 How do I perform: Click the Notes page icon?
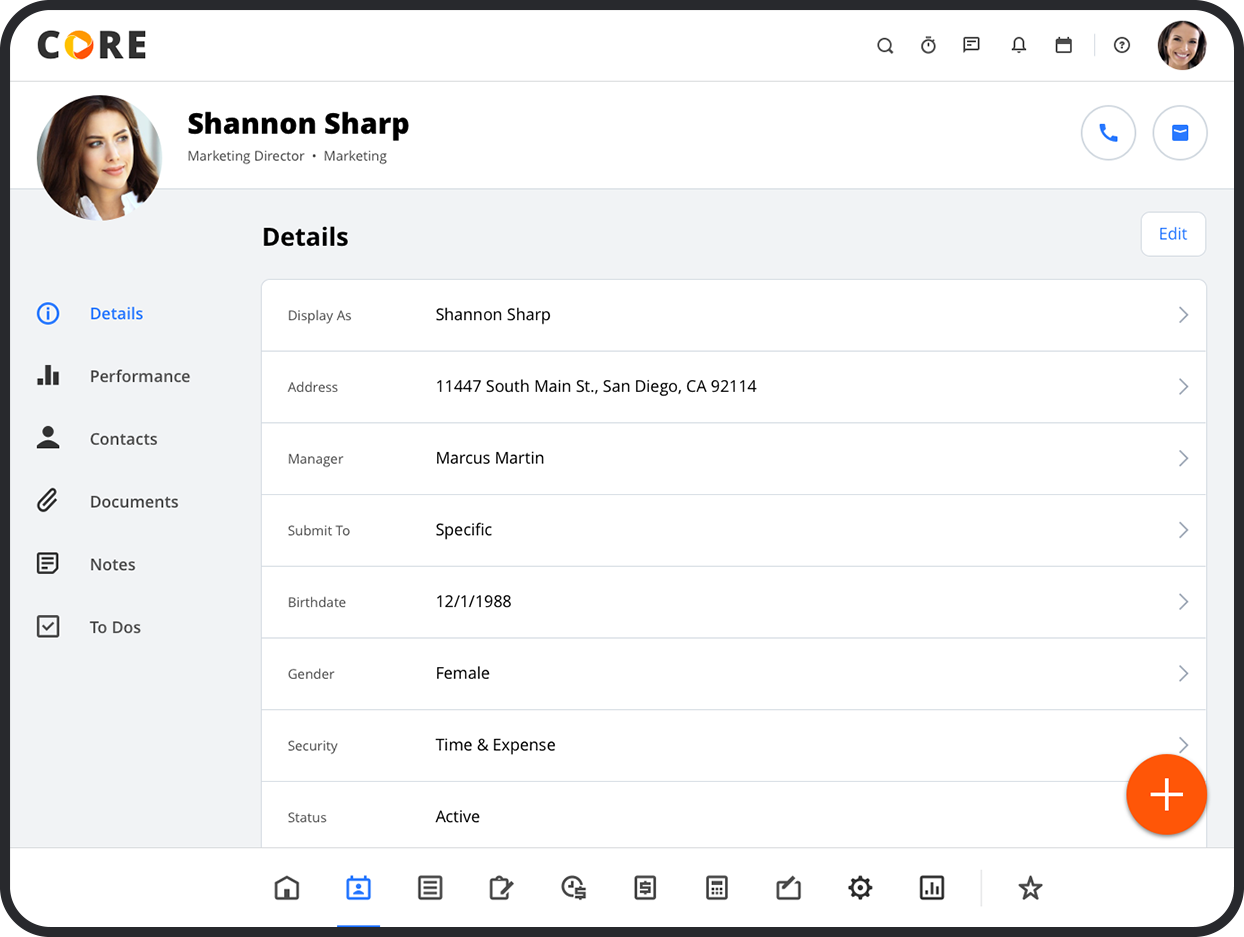[48, 563]
